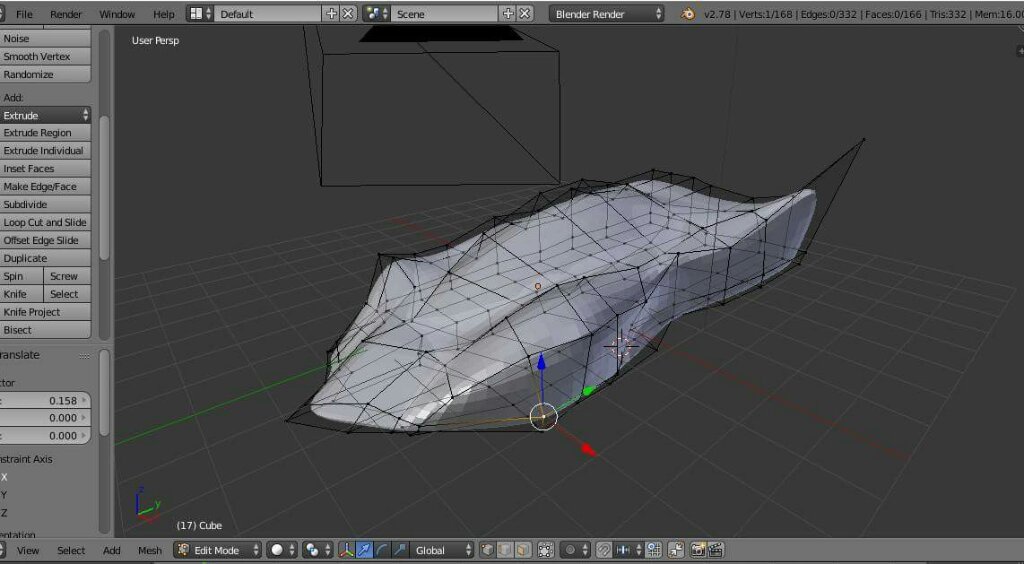This screenshot has height=564, width=1024.
Task: Click the OpenGL render image camera icon
Action: click(698, 550)
